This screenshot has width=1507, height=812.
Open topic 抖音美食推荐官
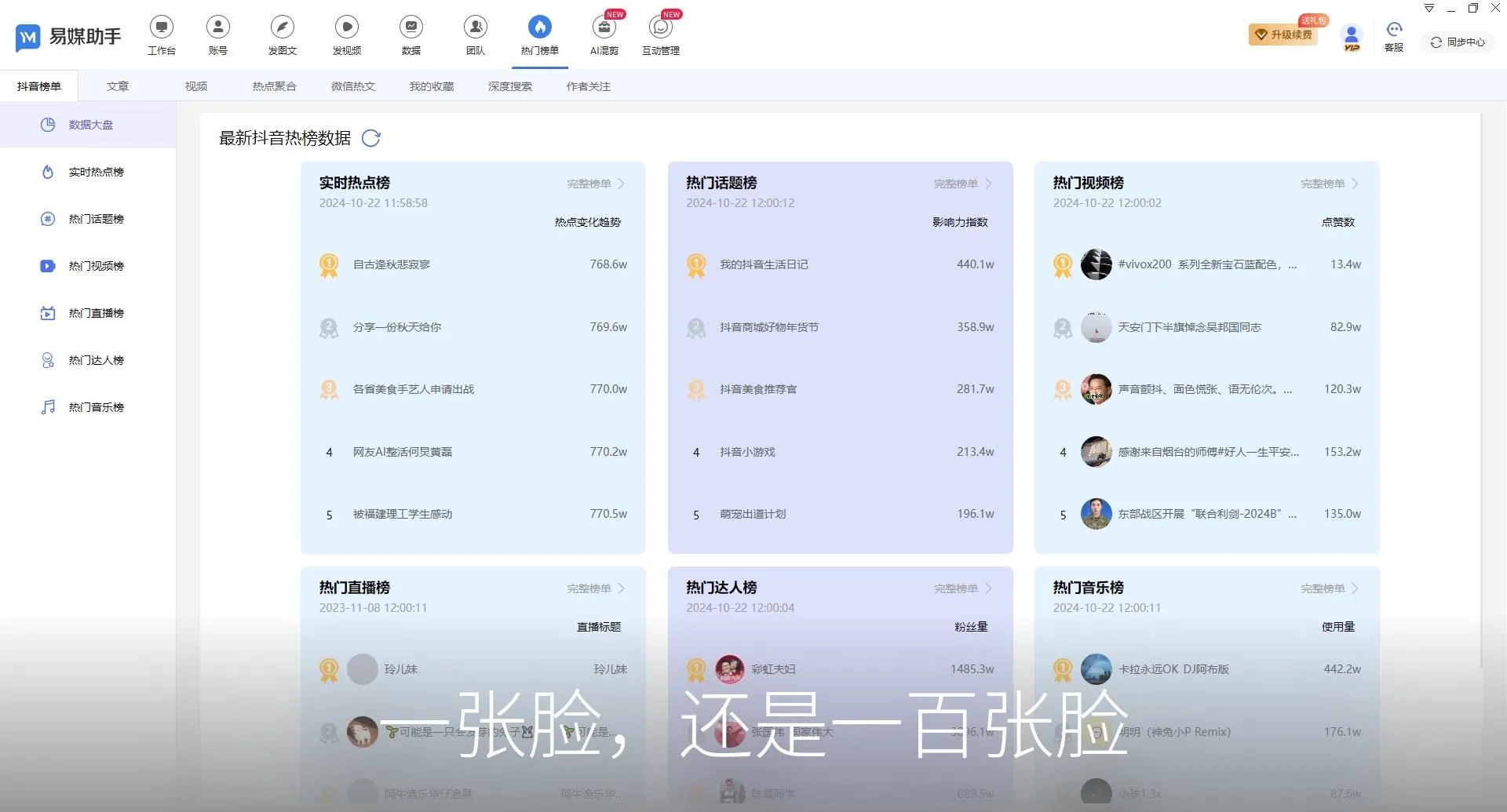tap(758, 389)
